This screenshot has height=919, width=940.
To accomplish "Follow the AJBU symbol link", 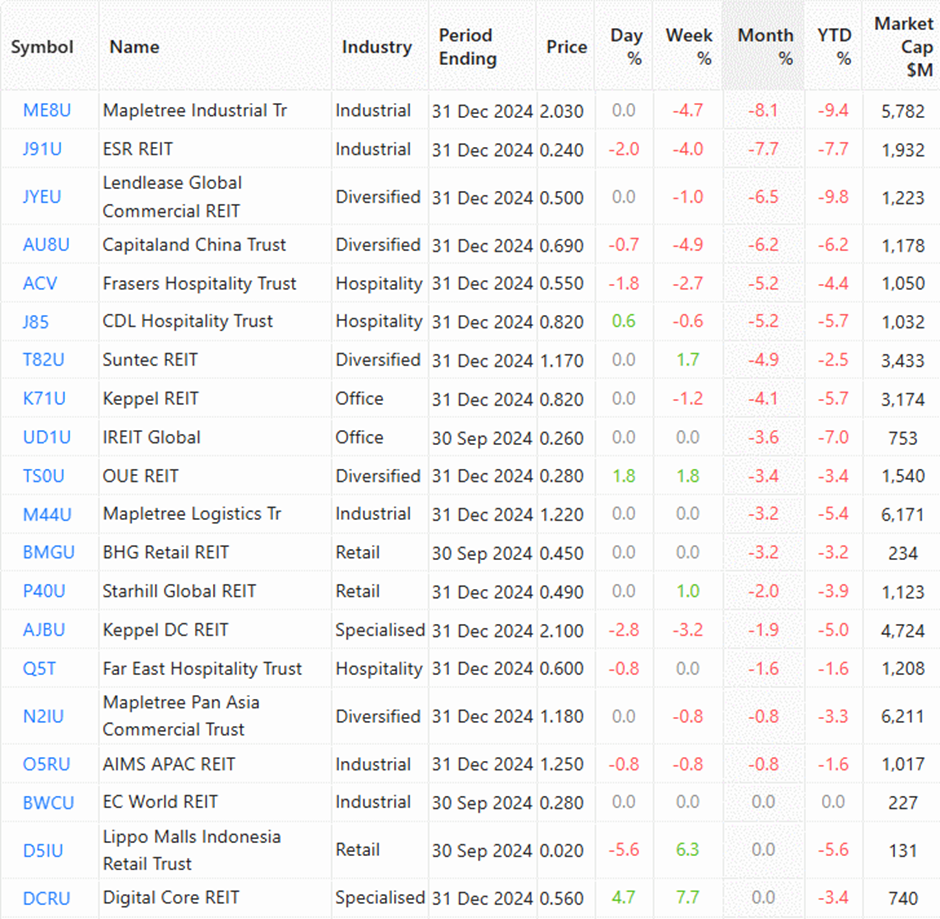I will coord(44,630).
